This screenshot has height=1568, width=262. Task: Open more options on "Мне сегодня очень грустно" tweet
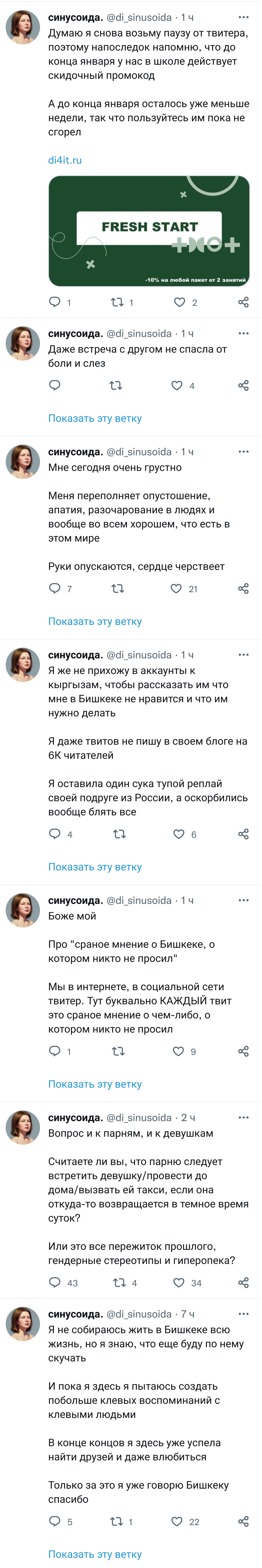(x=243, y=452)
